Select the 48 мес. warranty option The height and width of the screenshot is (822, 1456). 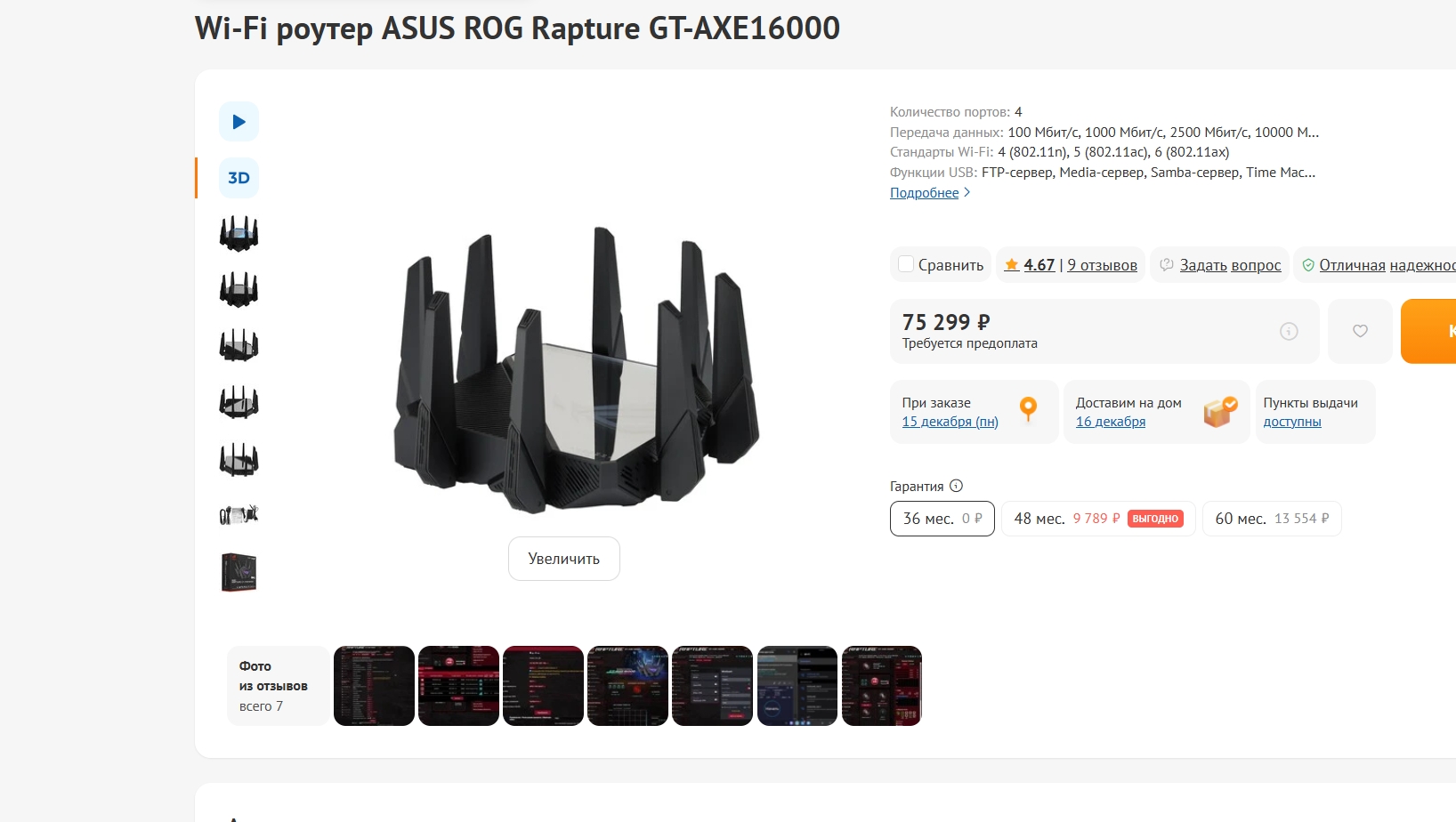(1098, 519)
